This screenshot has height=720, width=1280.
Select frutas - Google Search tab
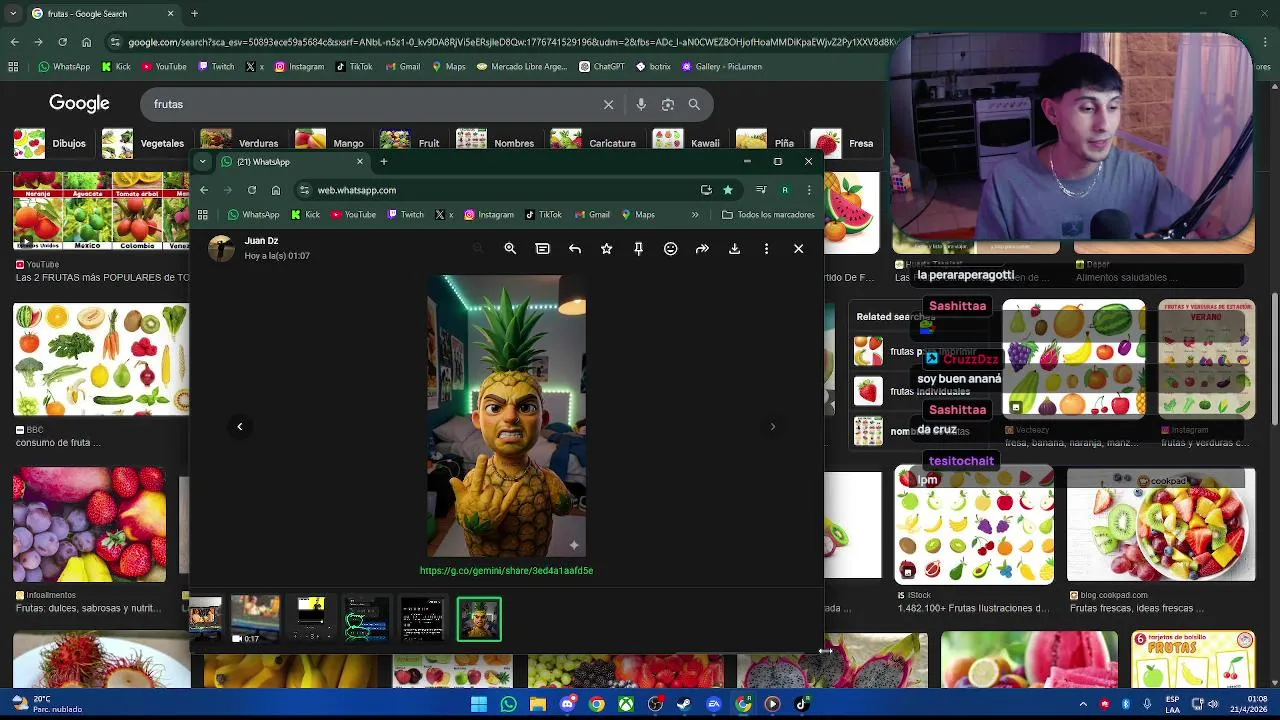click(x=100, y=14)
